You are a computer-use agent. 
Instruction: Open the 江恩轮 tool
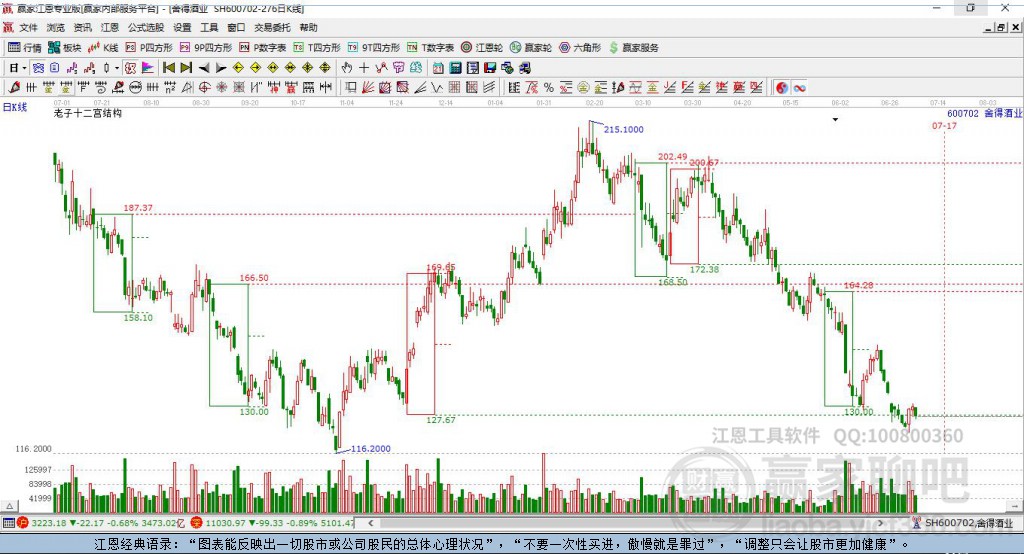point(482,48)
